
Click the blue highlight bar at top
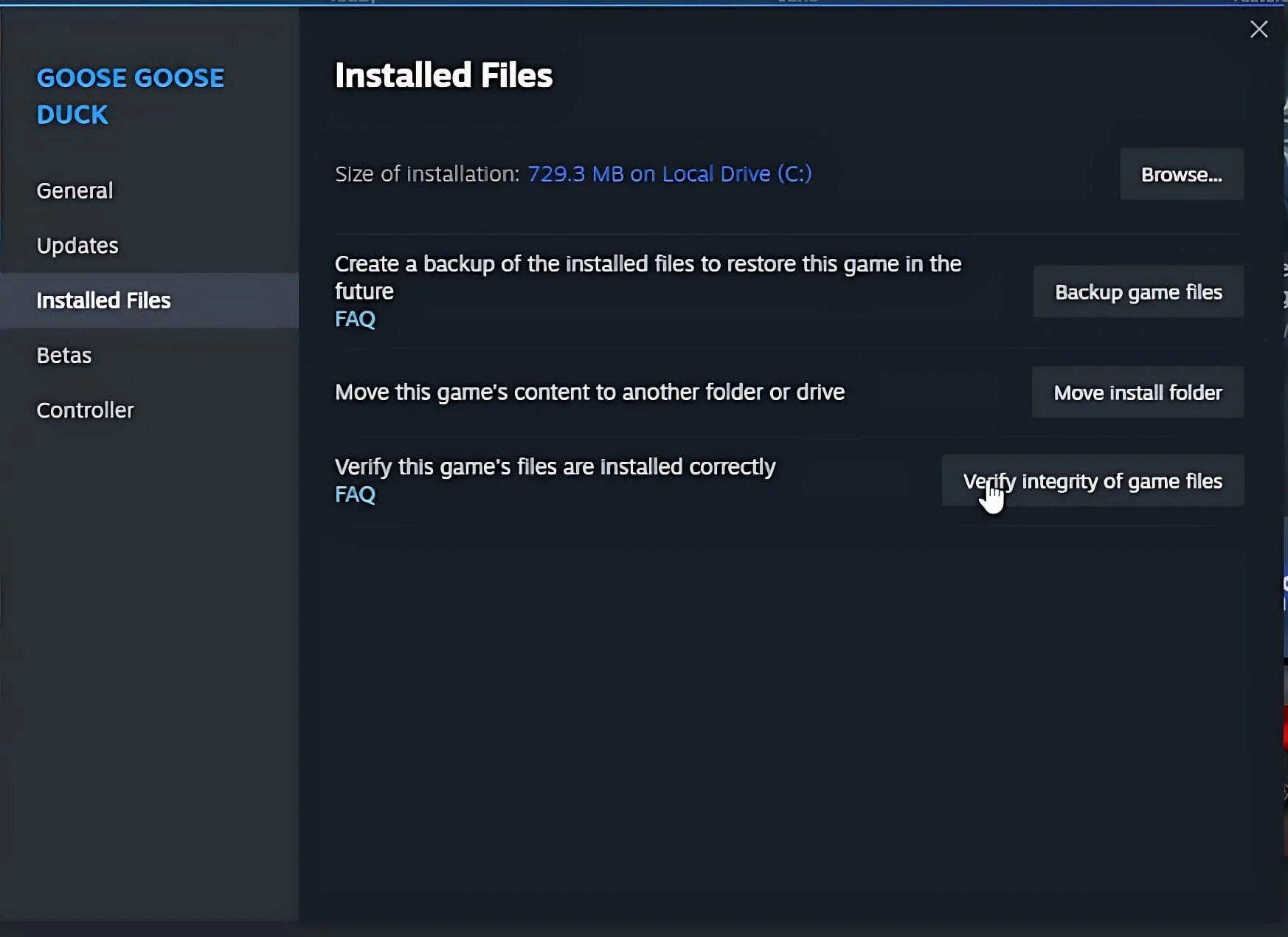[x=642, y=4]
